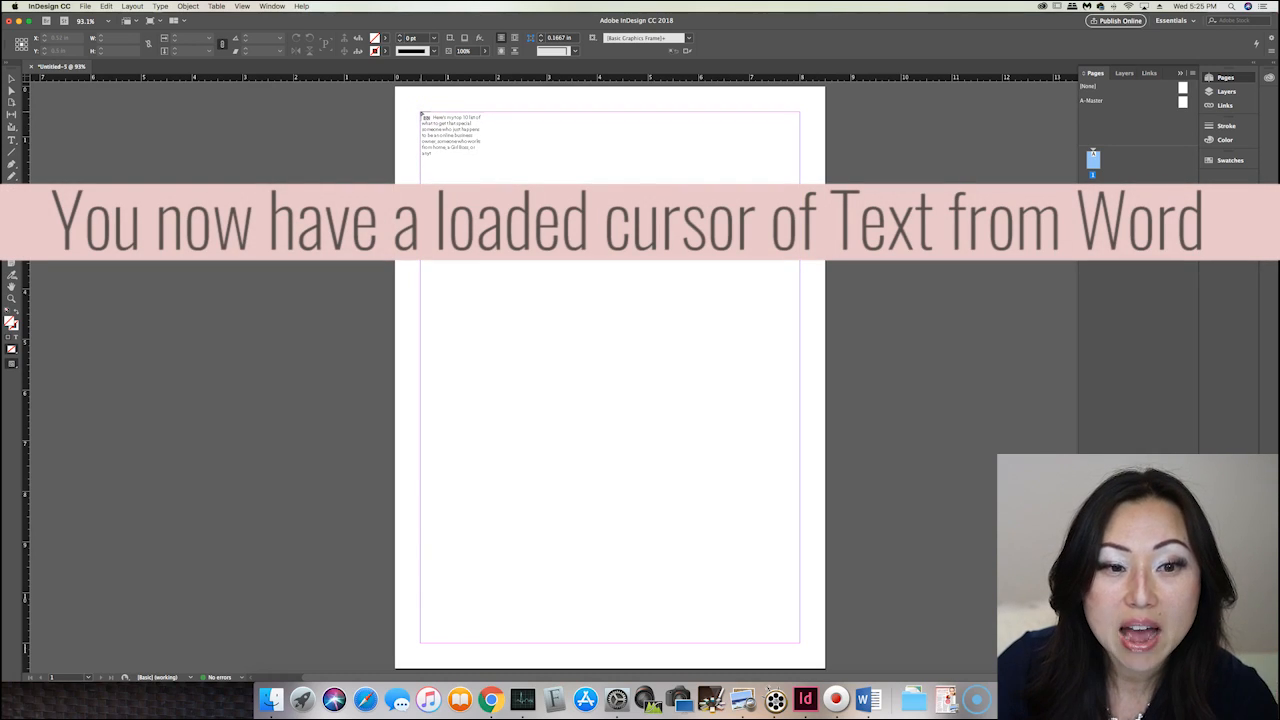Open the Color panel icon
The image size is (1280, 720).
click(x=1218, y=140)
